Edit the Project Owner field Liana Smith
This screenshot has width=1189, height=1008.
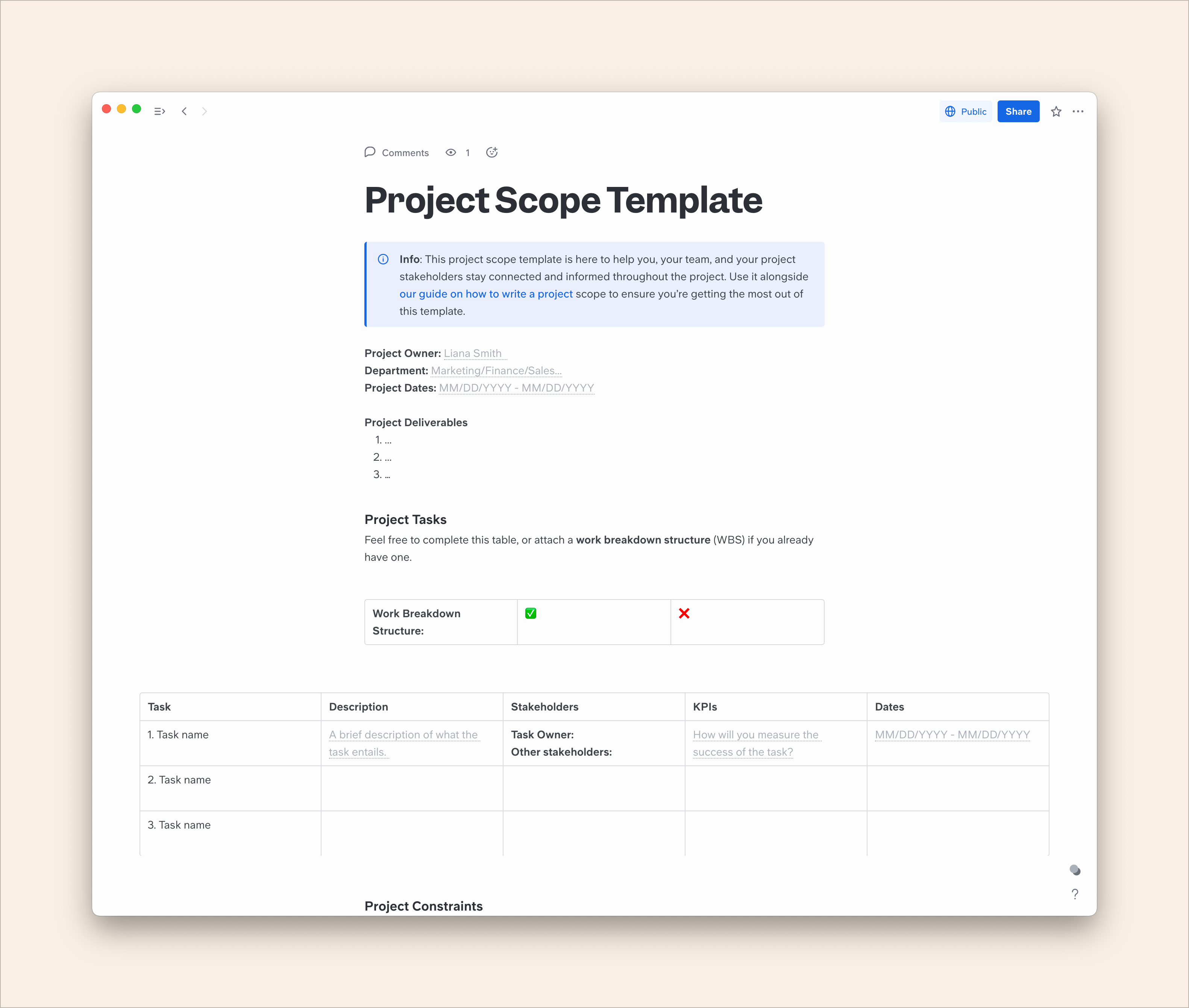click(x=474, y=353)
